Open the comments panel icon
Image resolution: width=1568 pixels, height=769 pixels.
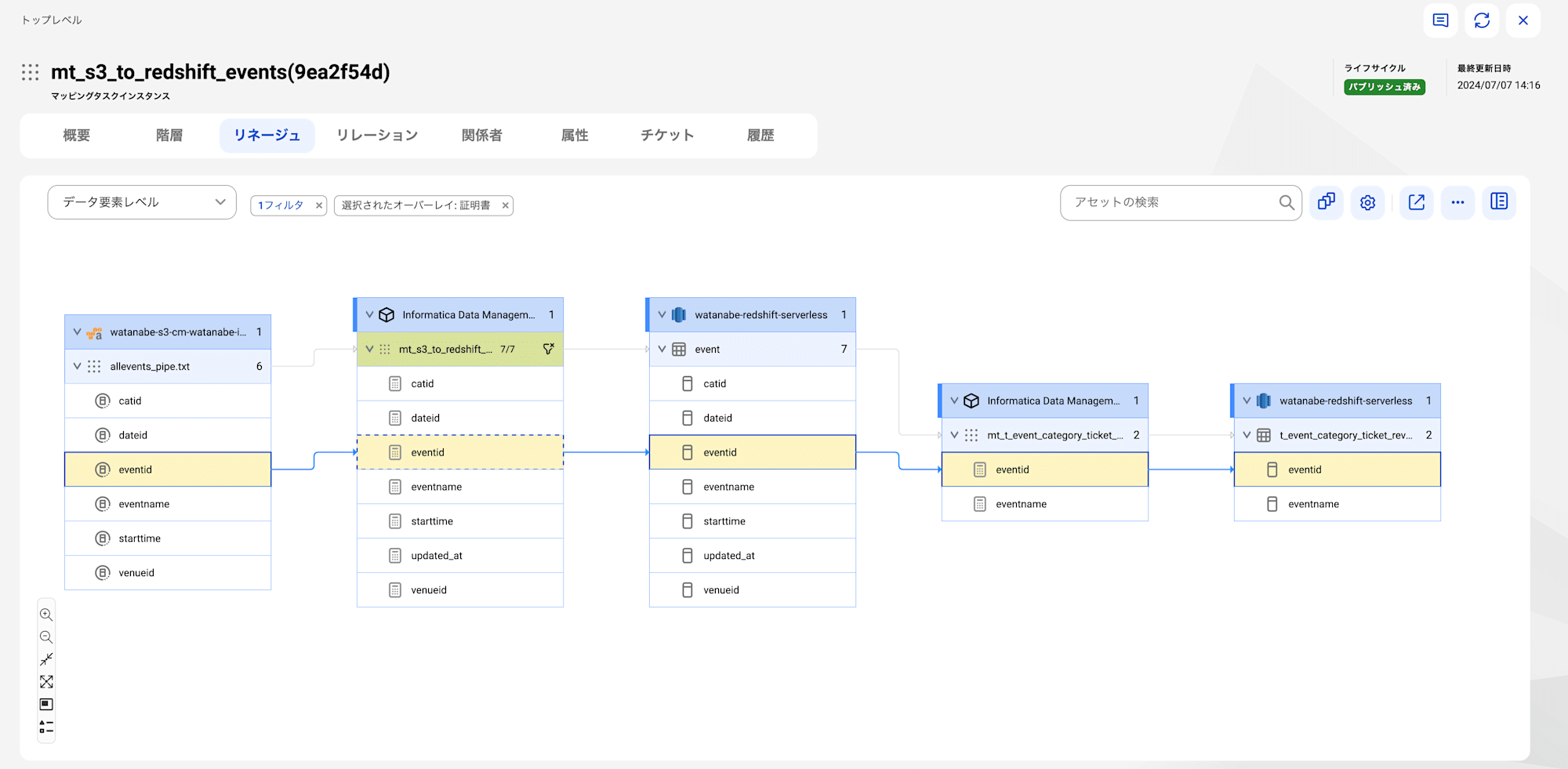click(1440, 20)
